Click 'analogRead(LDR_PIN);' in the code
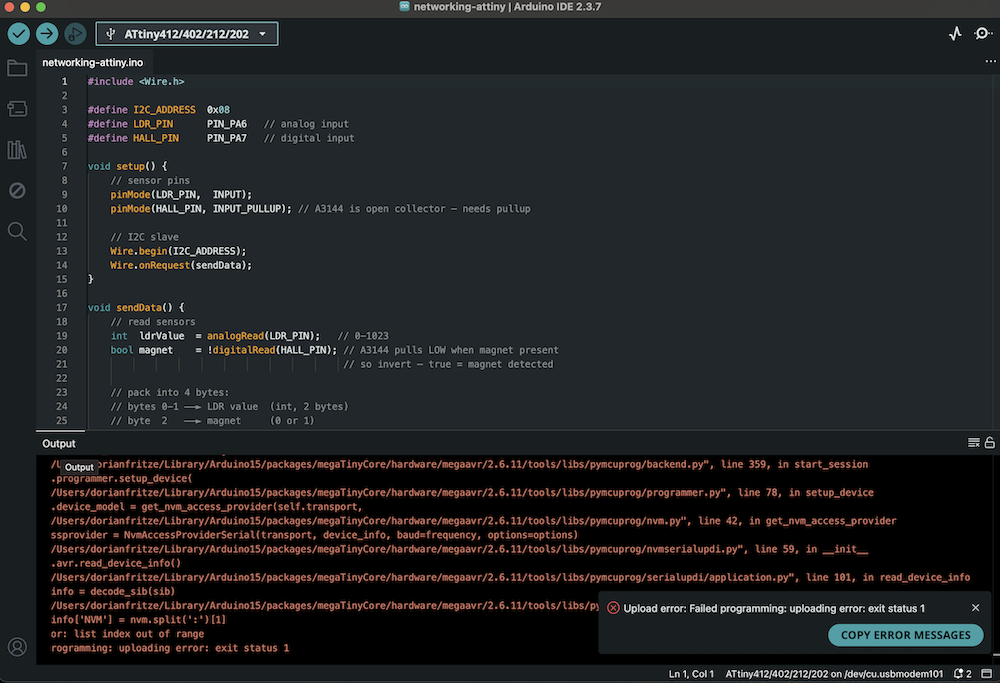Viewport: 1000px width, 683px height. point(263,336)
